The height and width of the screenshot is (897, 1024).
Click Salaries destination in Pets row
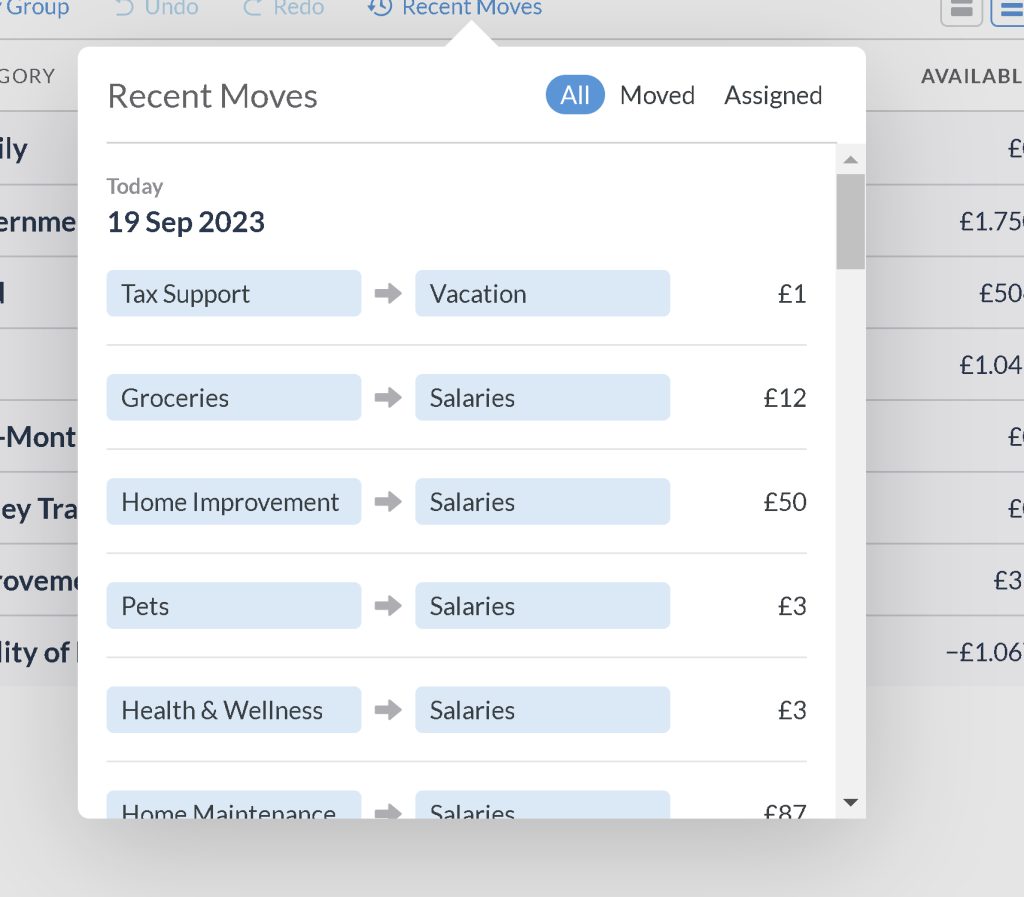(543, 606)
